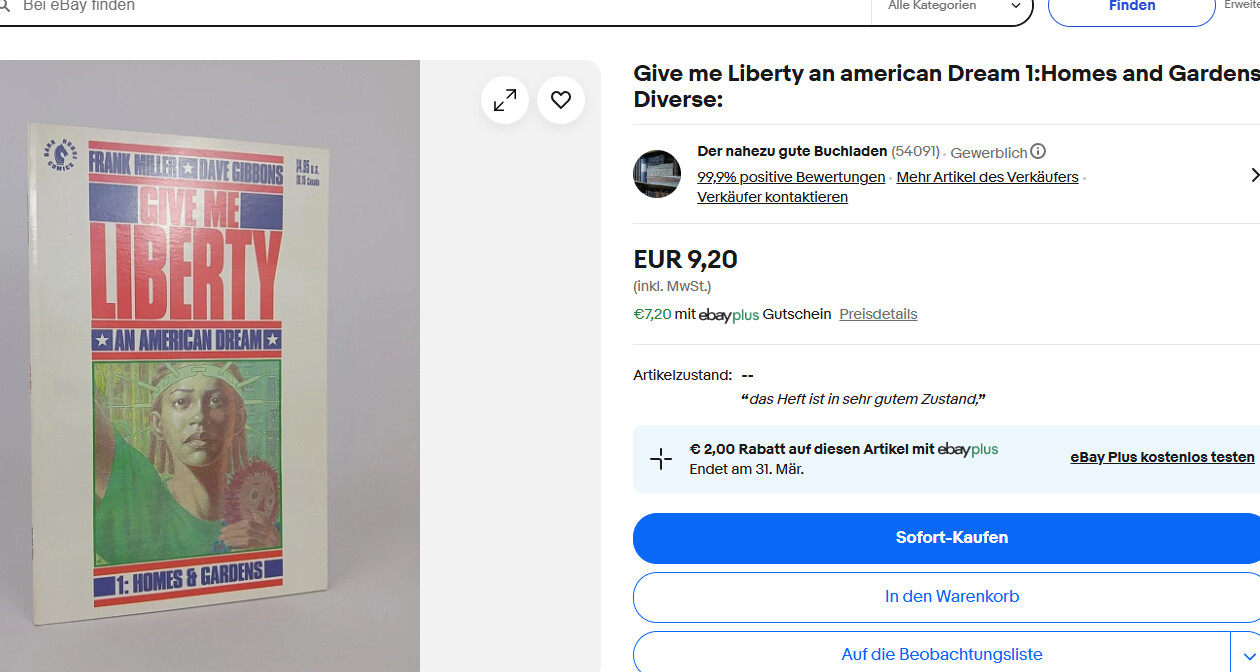Open seller details chevron arrow

tap(1254, 175)
